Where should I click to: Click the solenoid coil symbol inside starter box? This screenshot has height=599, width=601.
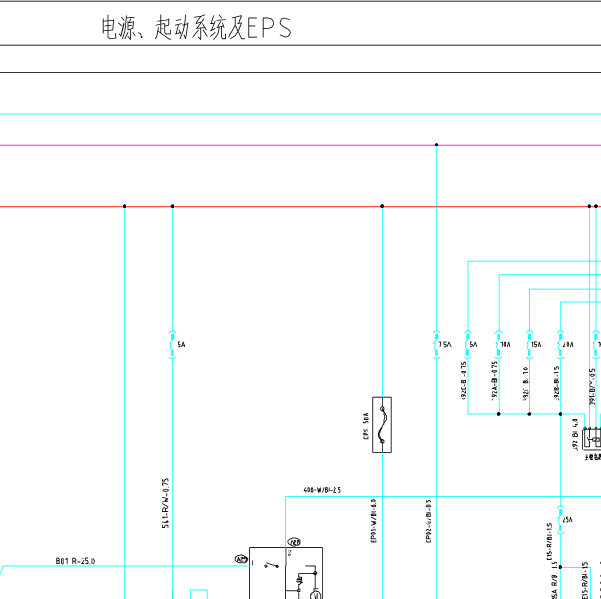[x=299, y=583]
